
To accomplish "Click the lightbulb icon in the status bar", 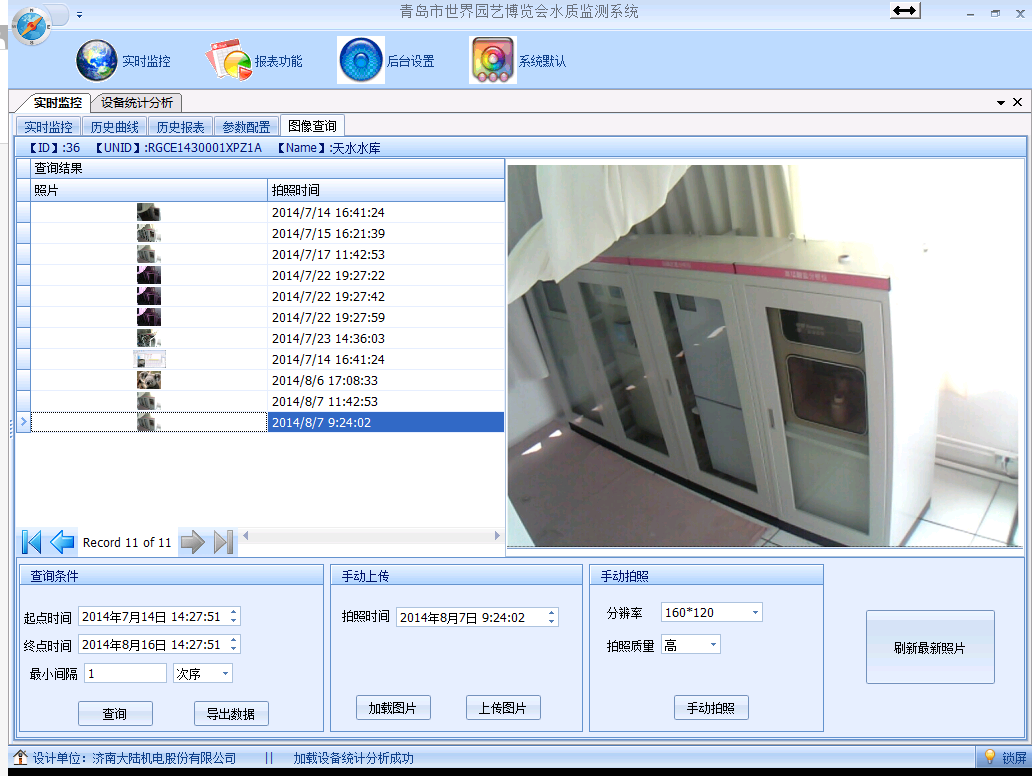I will 989,757.
